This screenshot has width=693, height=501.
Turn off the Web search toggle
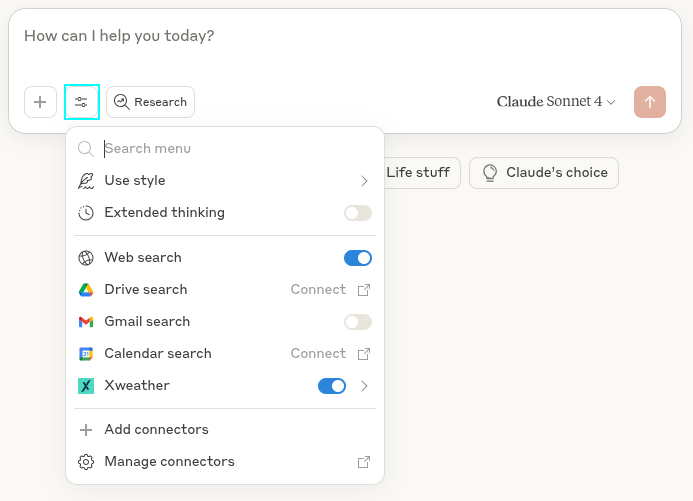point(357,258)
